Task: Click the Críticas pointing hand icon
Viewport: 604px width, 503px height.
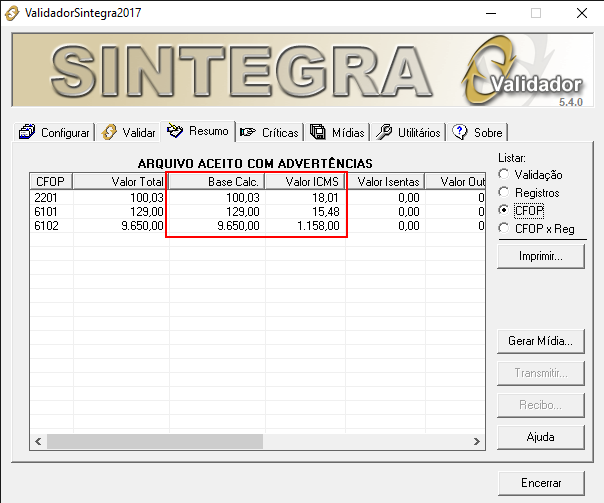Action: tap(247, 132)
